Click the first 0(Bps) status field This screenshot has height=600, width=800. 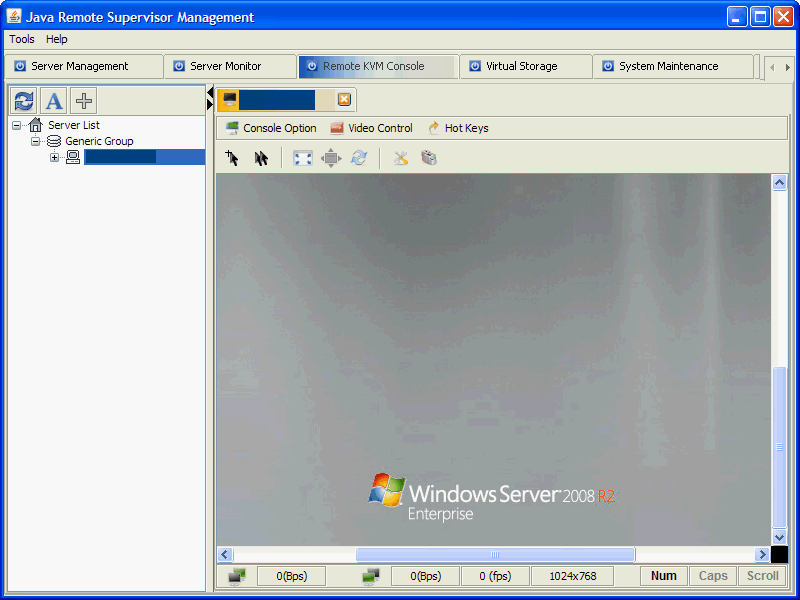coord(292,576)
